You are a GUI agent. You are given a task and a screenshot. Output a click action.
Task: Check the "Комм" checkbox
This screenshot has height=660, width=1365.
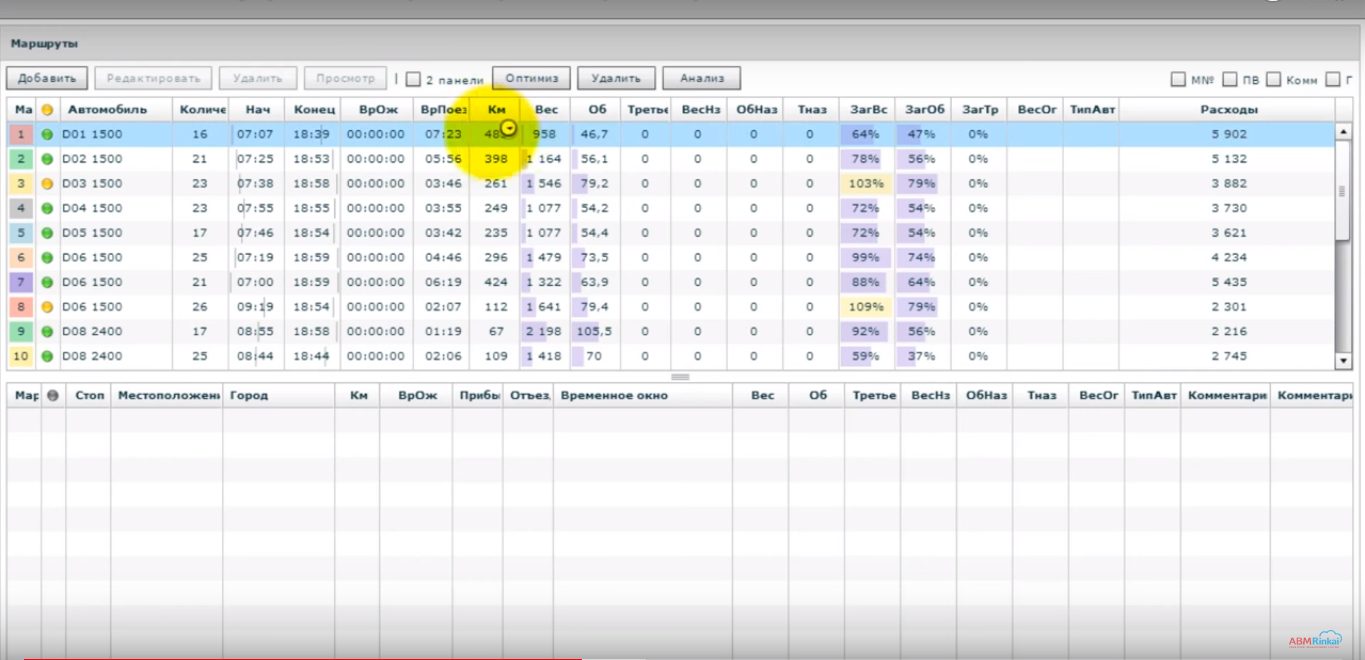pos(1274,79)
